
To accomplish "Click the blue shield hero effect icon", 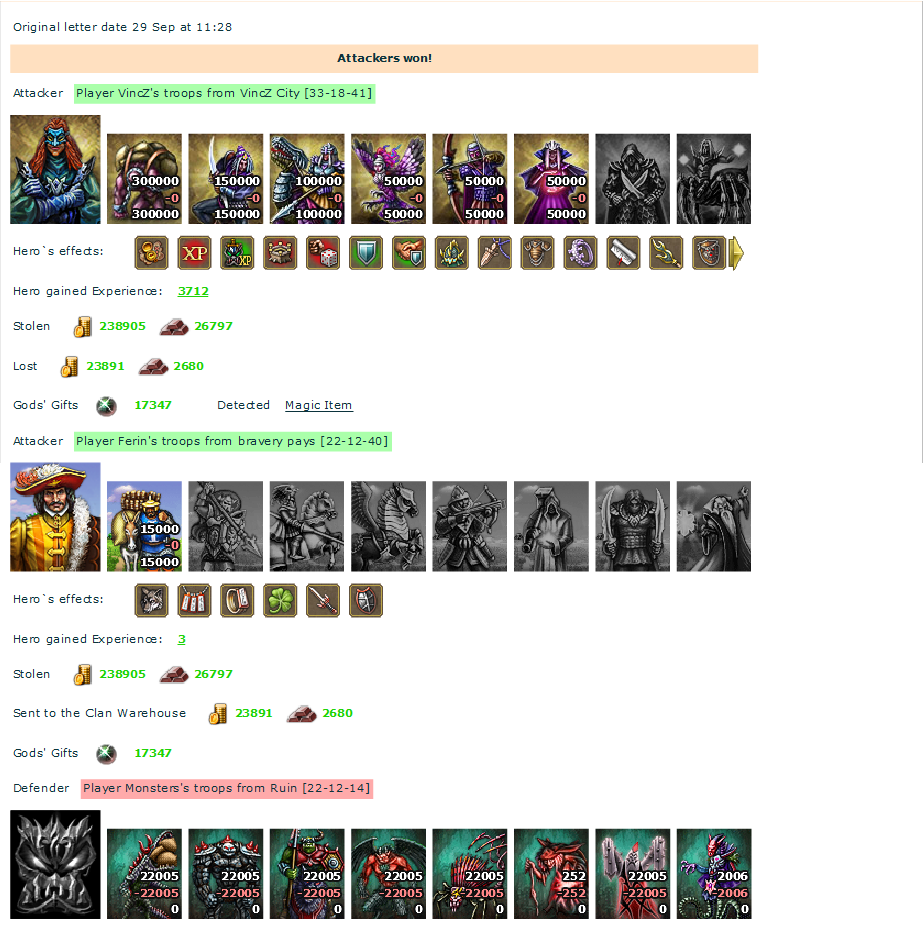I will click(x=366, y=253).
